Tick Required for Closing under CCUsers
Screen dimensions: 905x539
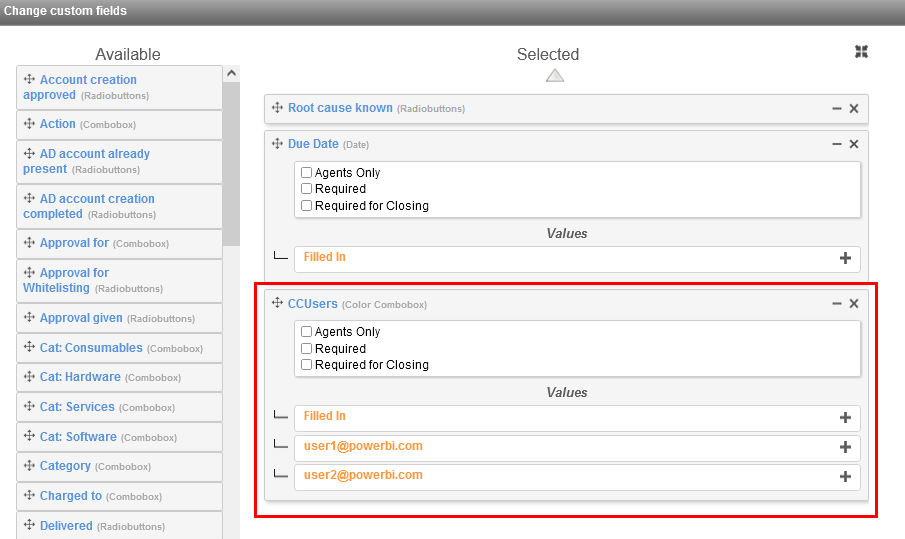[x=307, y=365]
